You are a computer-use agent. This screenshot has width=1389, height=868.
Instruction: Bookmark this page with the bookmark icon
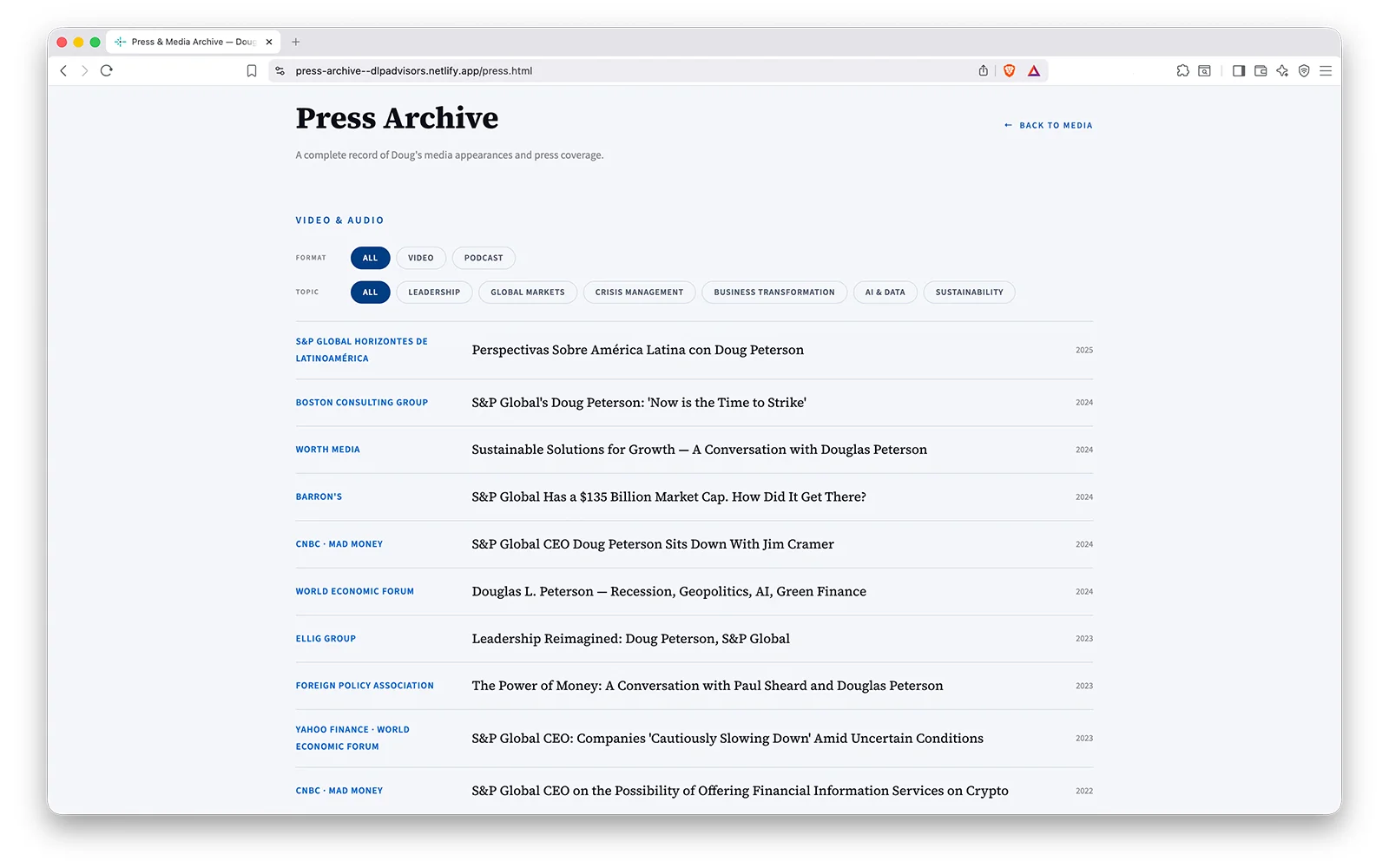[252, 71]
